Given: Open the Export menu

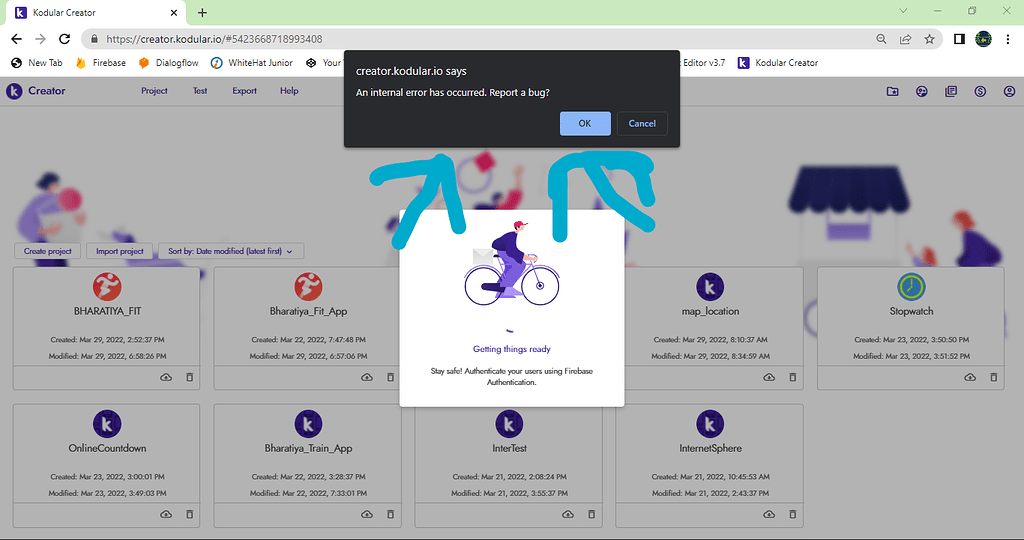Looking at the screenshot, I should [244, 91].
